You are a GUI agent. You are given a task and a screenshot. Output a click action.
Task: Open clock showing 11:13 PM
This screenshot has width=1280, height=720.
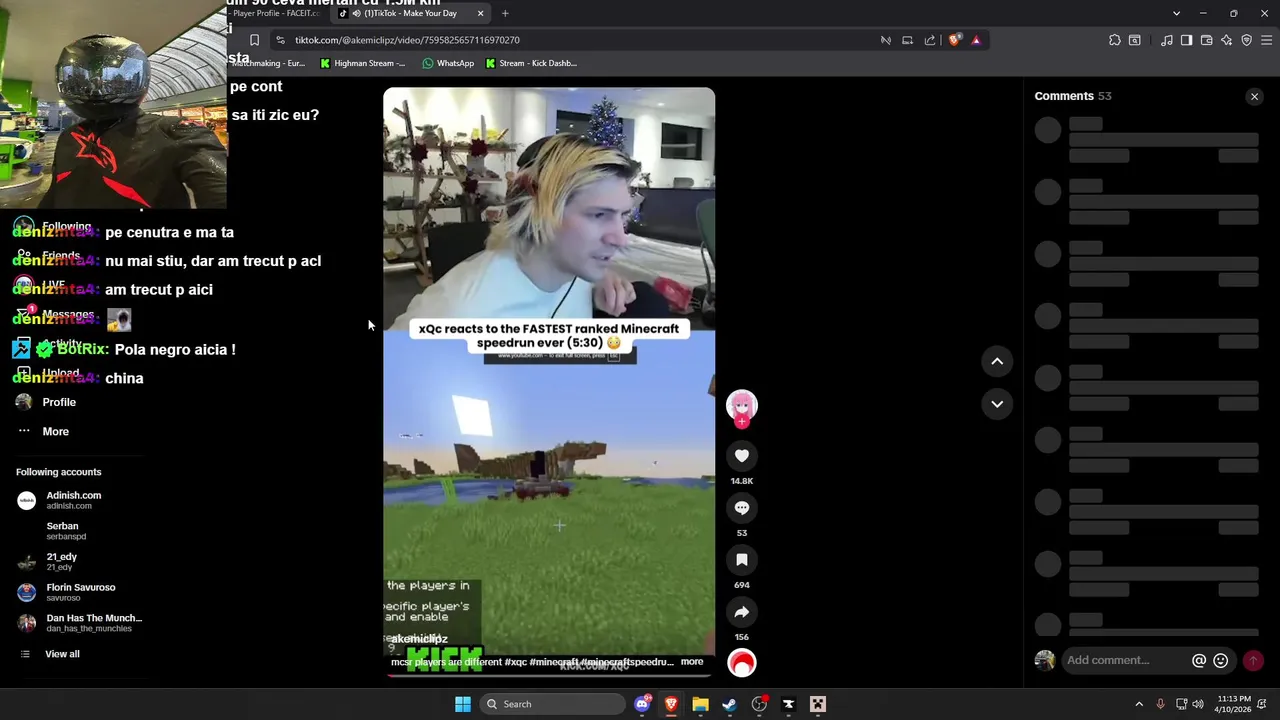pos(1235,704)
